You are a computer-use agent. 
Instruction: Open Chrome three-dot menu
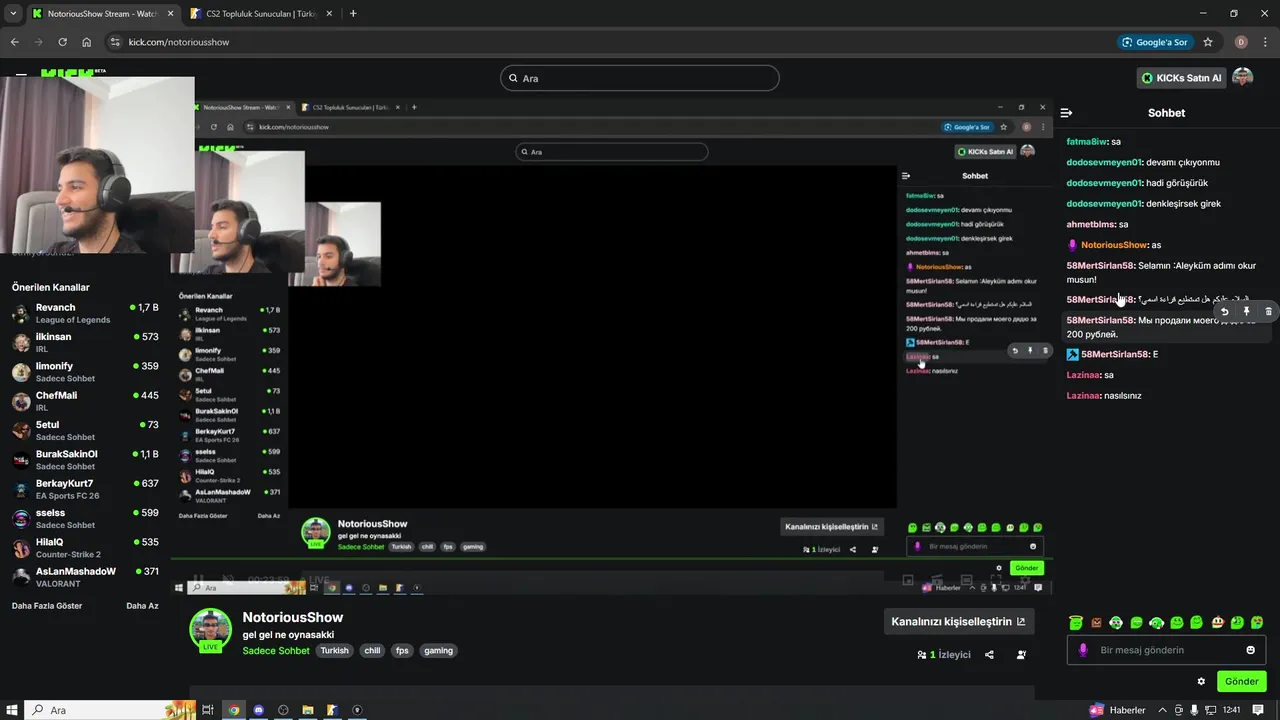pyautogui.click(x=1266, y=42)
